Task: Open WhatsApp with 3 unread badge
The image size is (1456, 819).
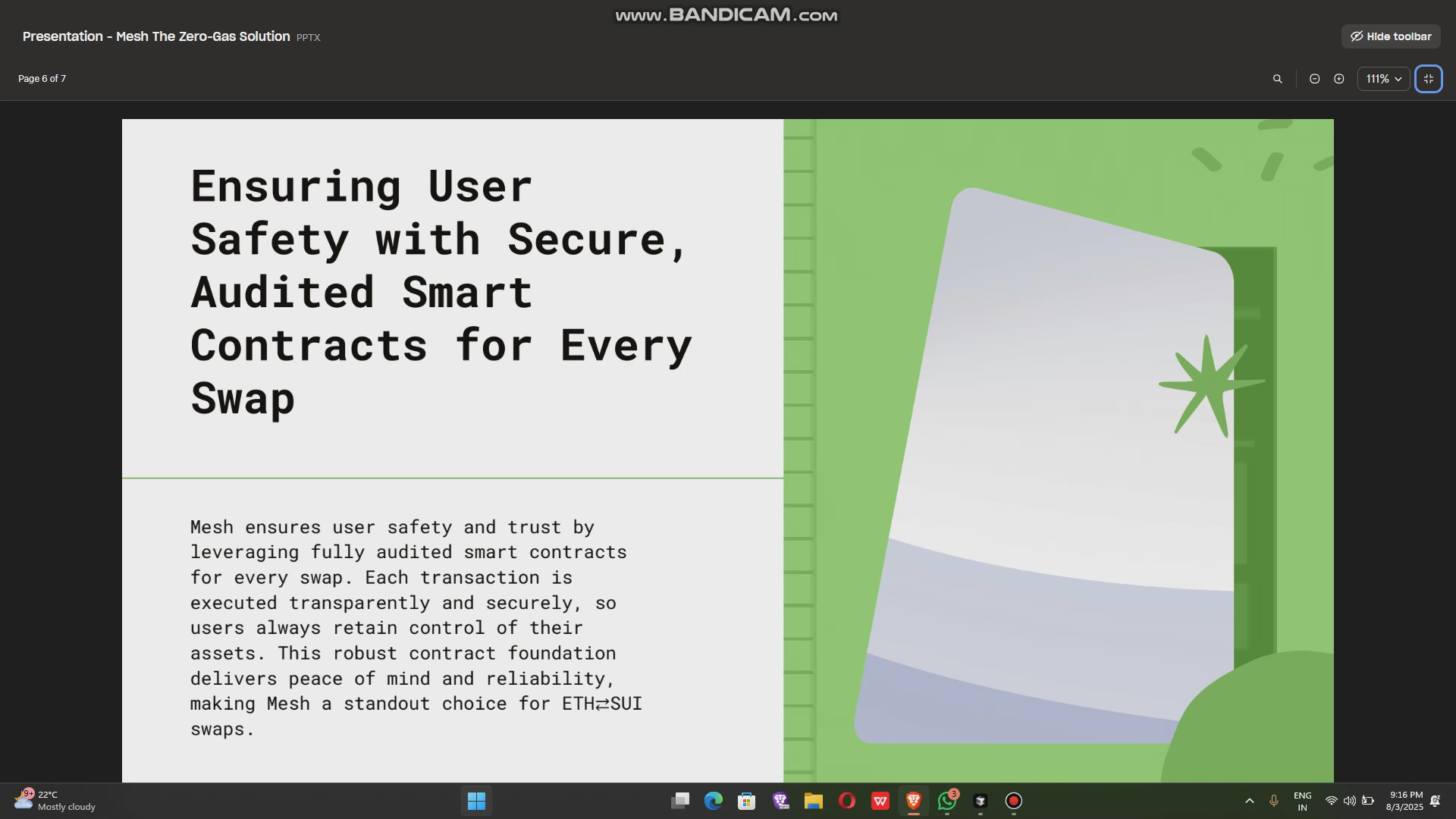Action: pos(947,801)
